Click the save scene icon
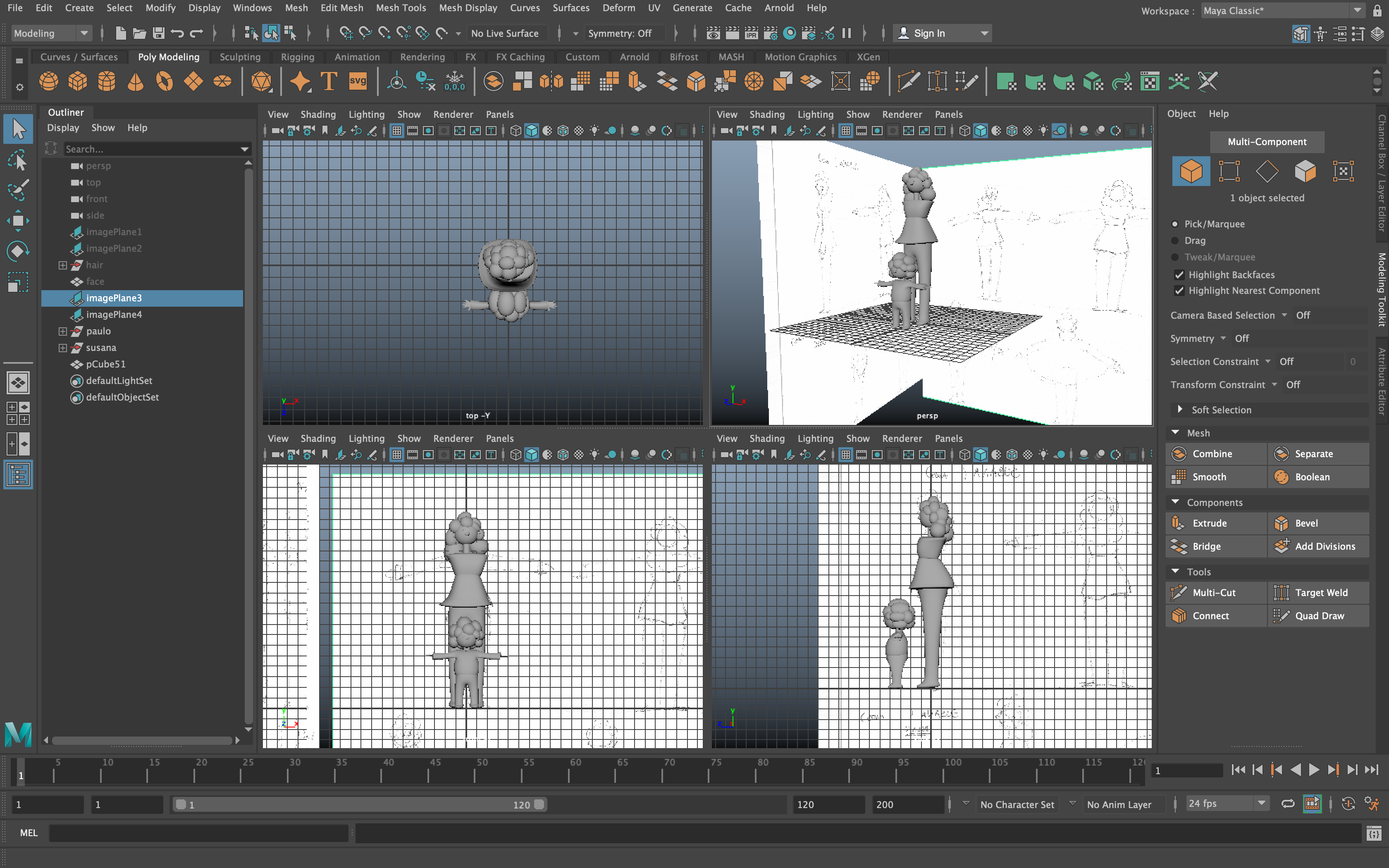Image resolution: width=1389 pixels, height=868 pixels. [x=158, y=33]
